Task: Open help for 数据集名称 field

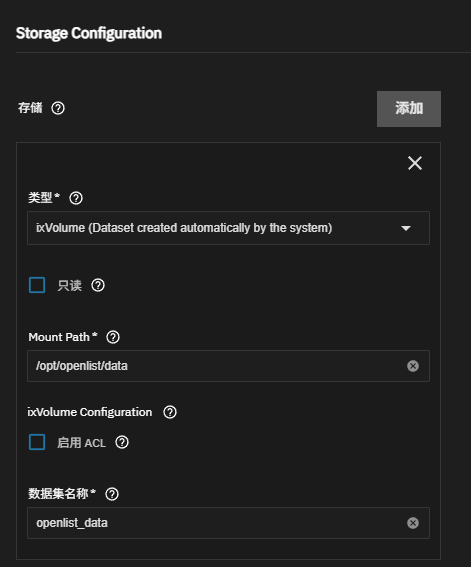Action: click(x=112, y=494)
